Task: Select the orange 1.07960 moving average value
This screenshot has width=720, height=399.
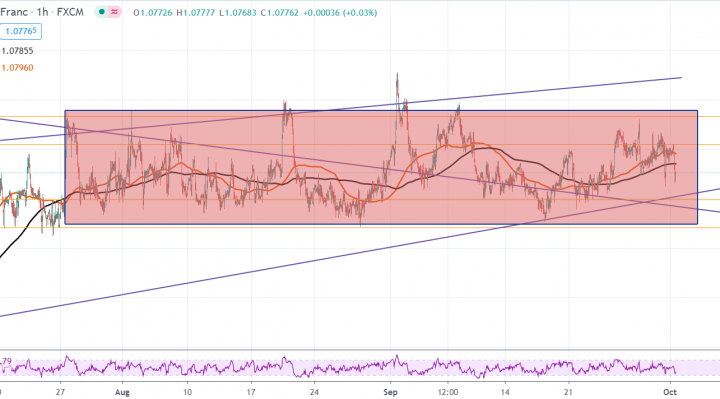Action: point(17,67)
